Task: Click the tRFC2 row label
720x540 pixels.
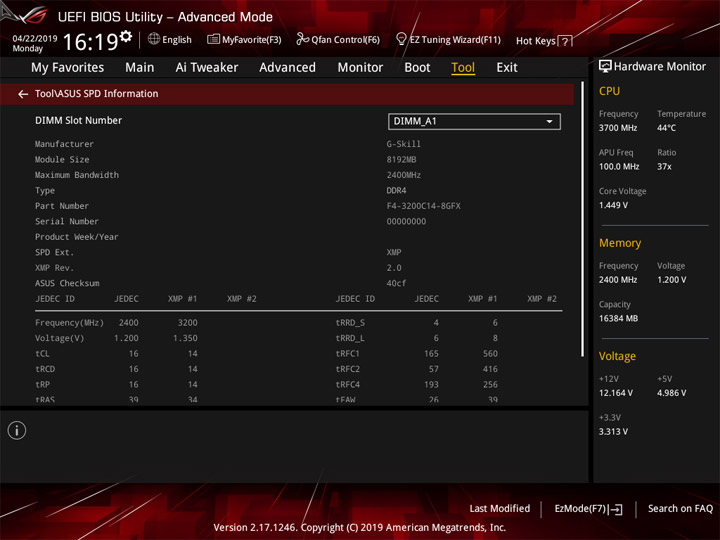Action: pos(348,369)
